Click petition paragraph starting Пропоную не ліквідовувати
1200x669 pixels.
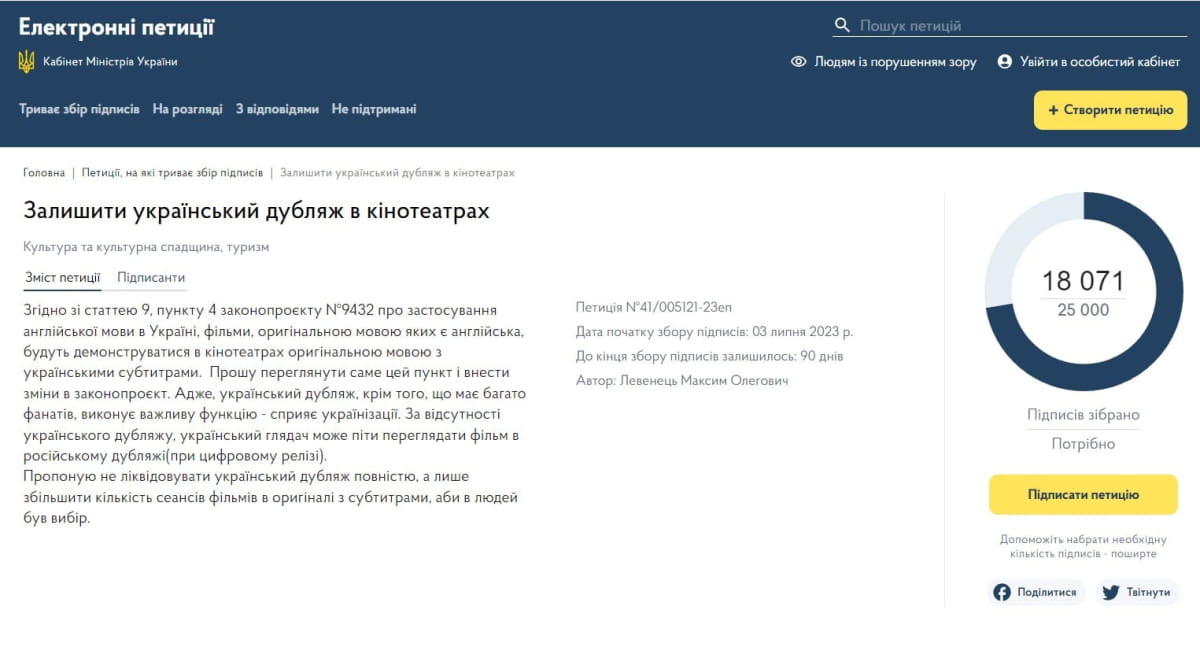(271, 497)
